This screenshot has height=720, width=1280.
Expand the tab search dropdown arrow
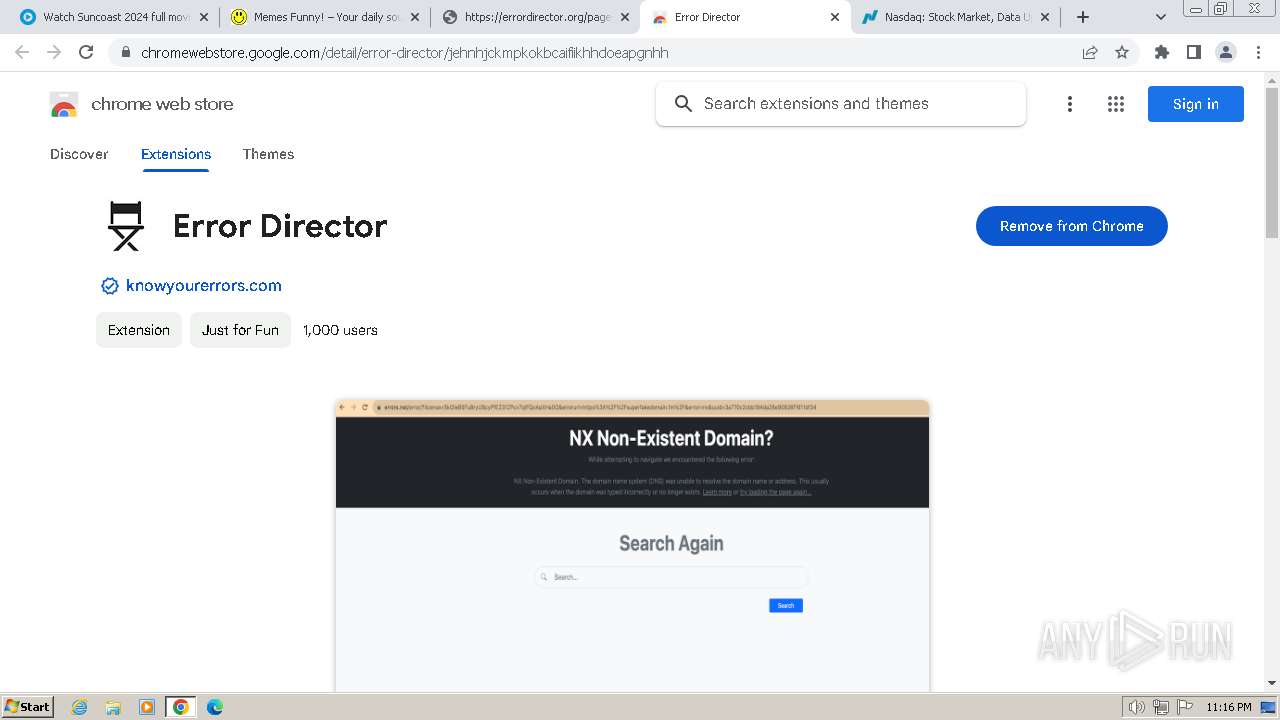pos(1161,17)
